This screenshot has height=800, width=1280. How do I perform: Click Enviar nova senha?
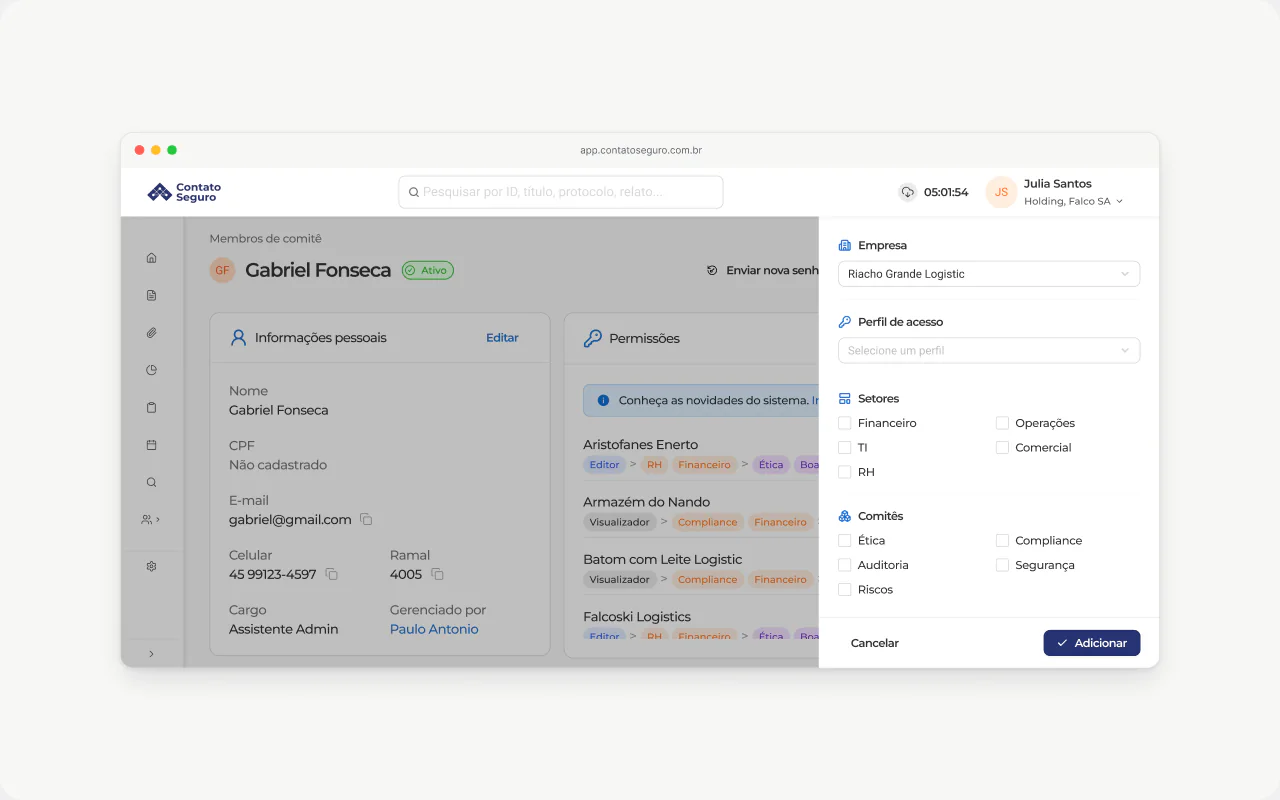[762, 270]
